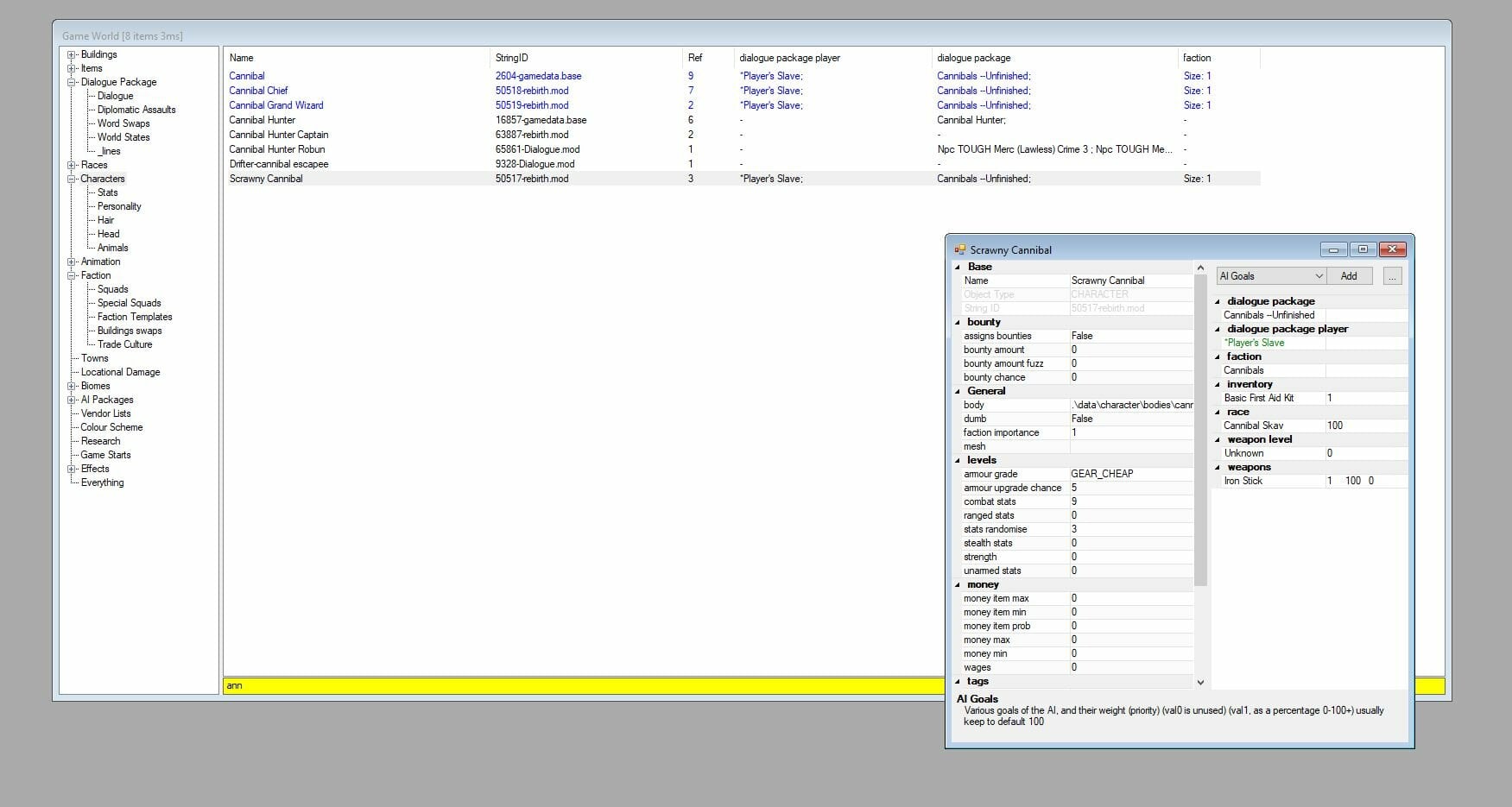
Task: Select the Iron Stick weapon entry
Action: pyautogui.click(x=1243, y=481)
